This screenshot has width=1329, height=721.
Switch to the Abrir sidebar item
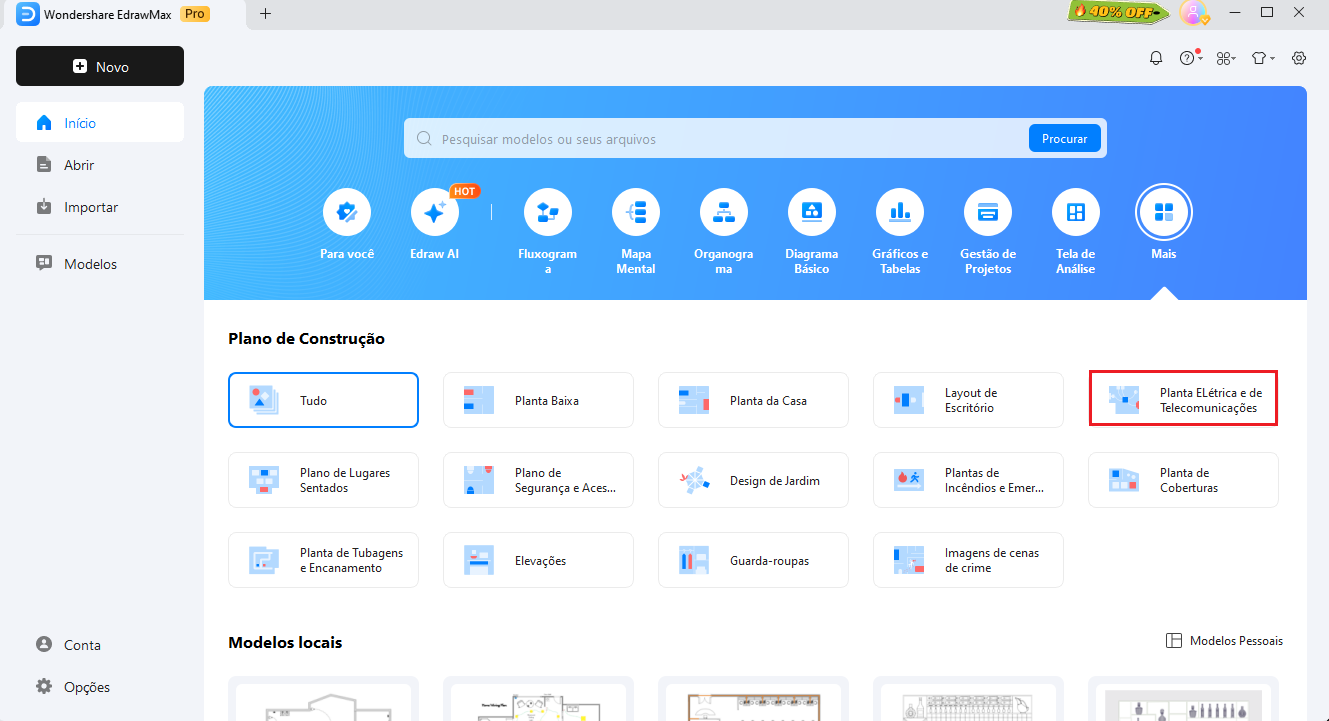coord(79,165)
